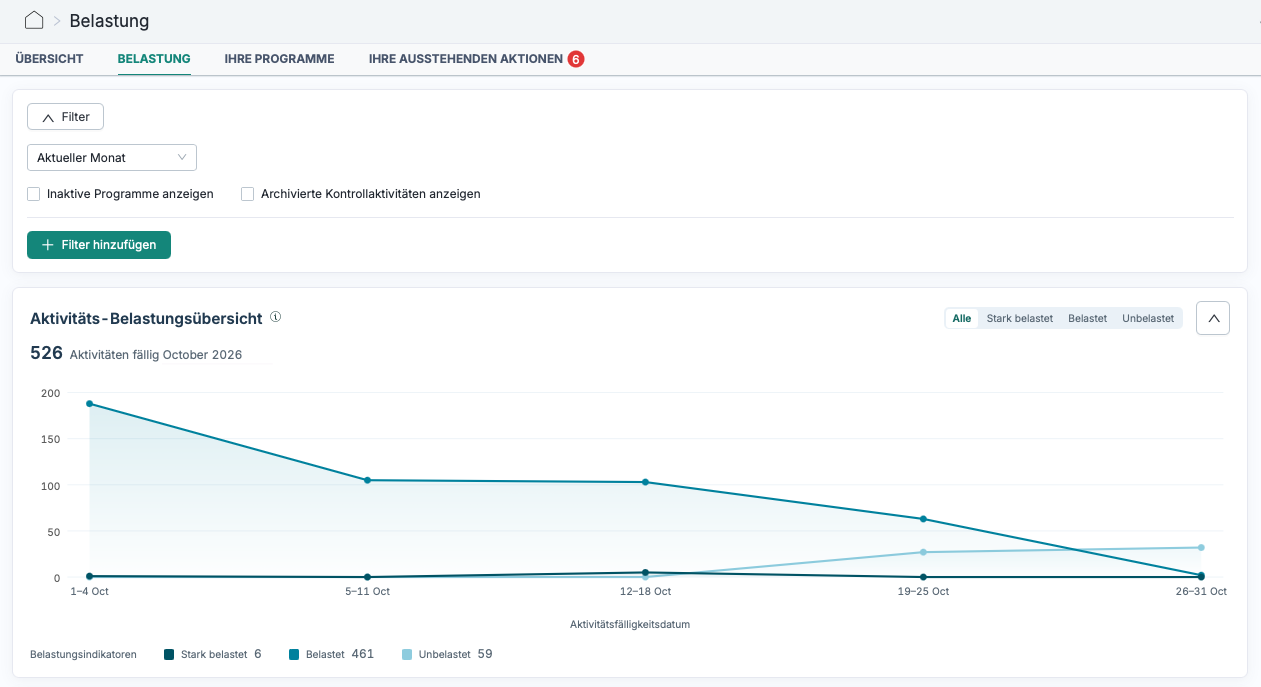Filter chart to Unbelastet activities

tap(1148, 318)
